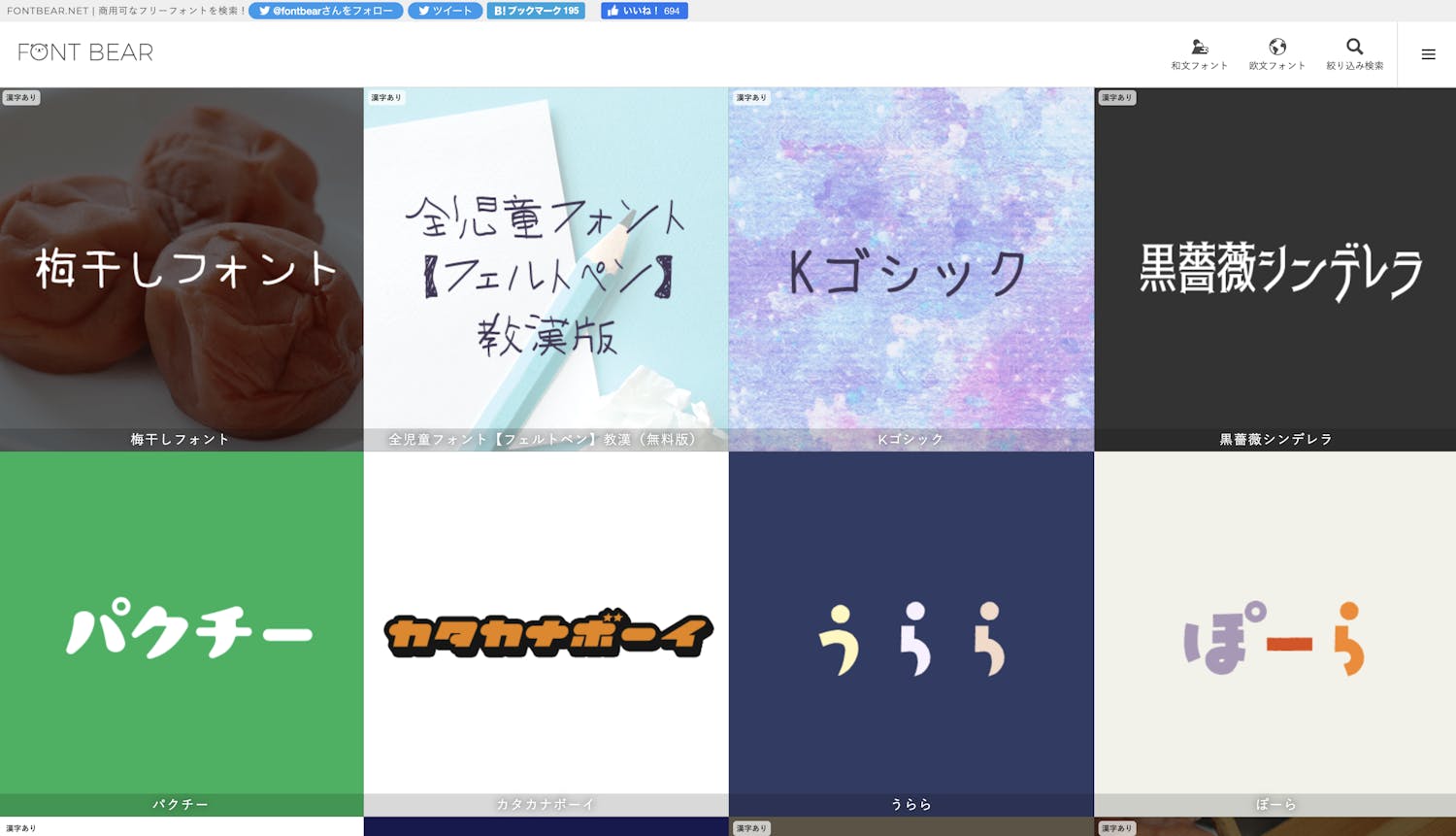Follow @fontbear on Twitter button

325,11
